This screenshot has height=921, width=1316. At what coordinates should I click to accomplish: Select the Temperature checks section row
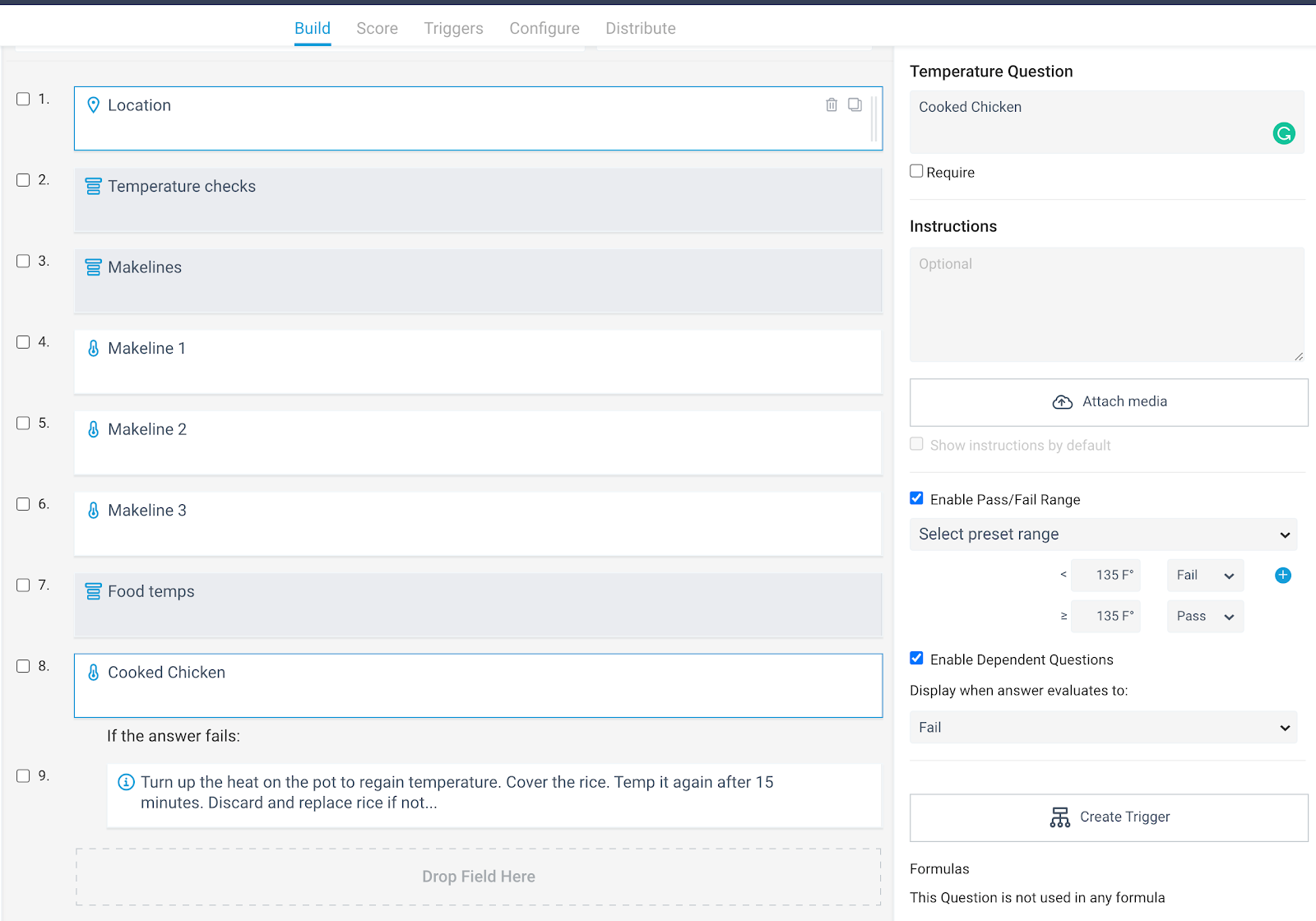coord(479,200)
